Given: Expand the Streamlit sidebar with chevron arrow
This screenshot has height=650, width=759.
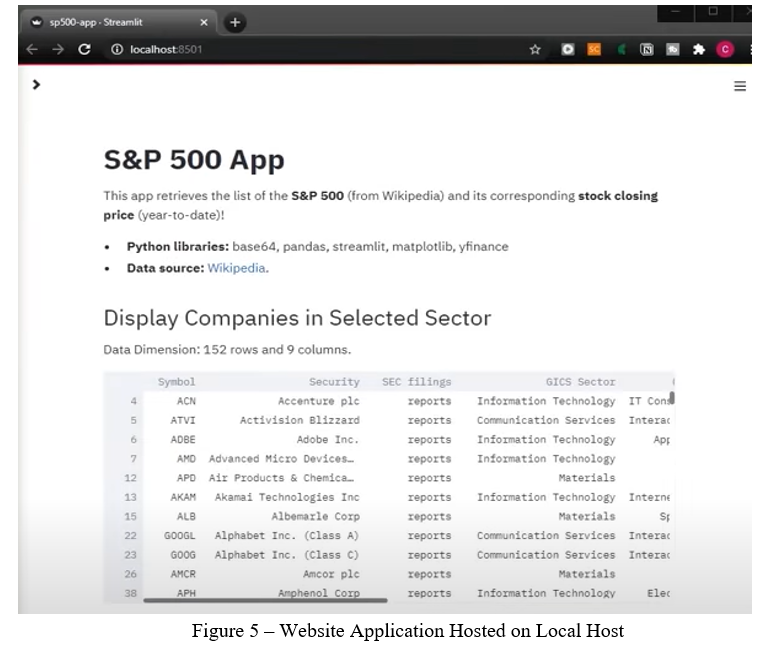Looking at the screenshot, I should (x=36, y=85).
